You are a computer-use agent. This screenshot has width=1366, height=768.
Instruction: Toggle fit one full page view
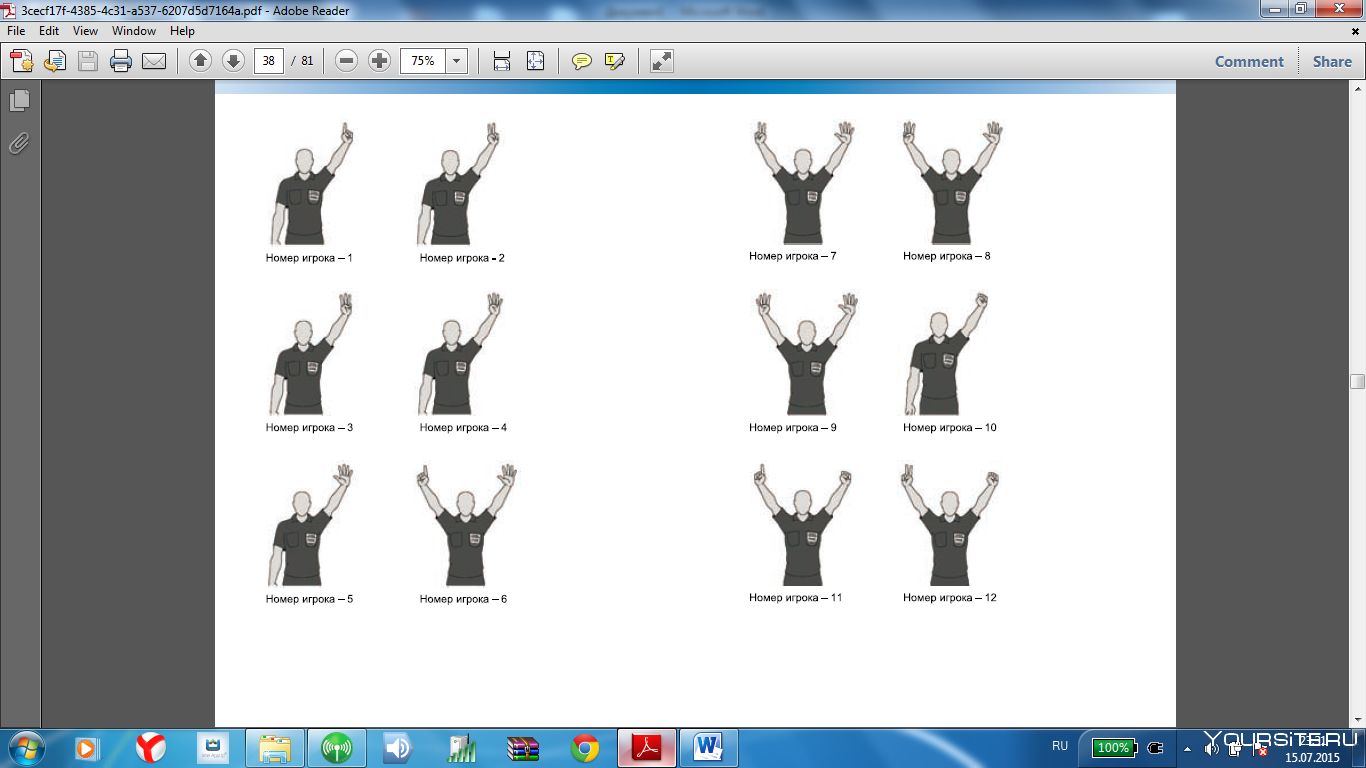click(x=535, y=61)
